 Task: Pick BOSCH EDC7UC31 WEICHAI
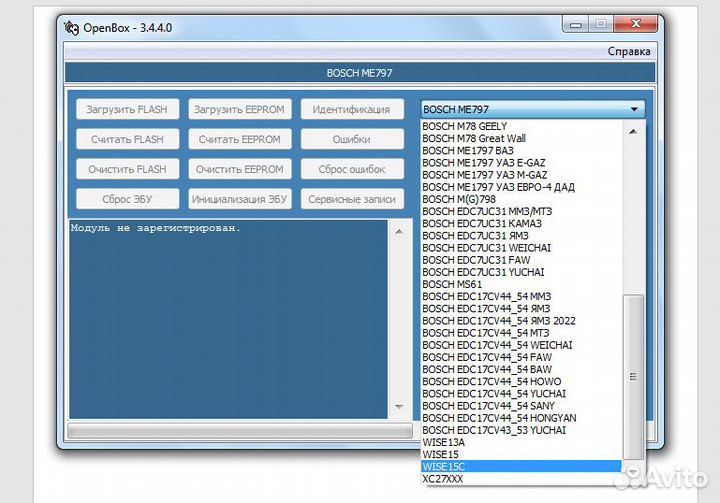[521, 248]
